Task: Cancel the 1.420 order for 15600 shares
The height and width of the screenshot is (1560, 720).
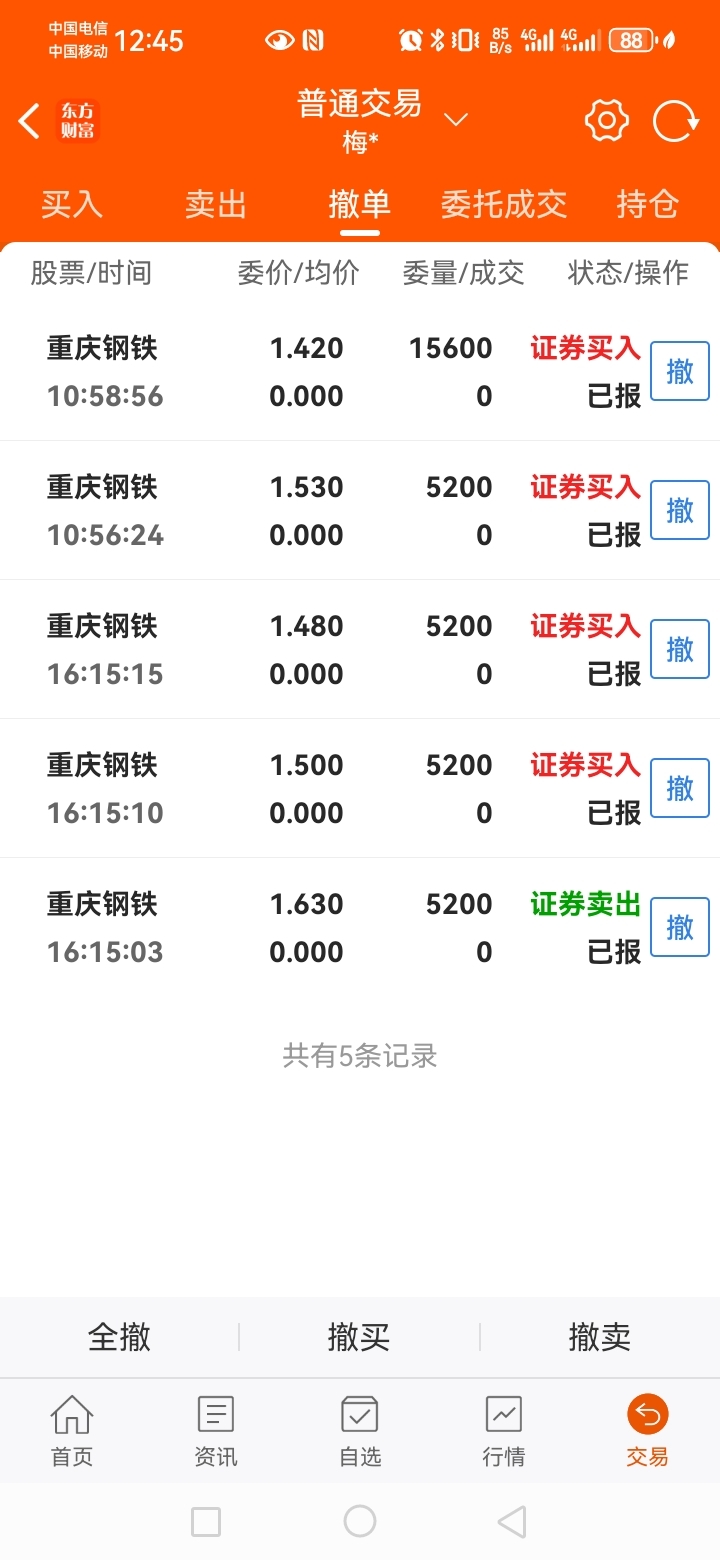Action: point(680,371)
